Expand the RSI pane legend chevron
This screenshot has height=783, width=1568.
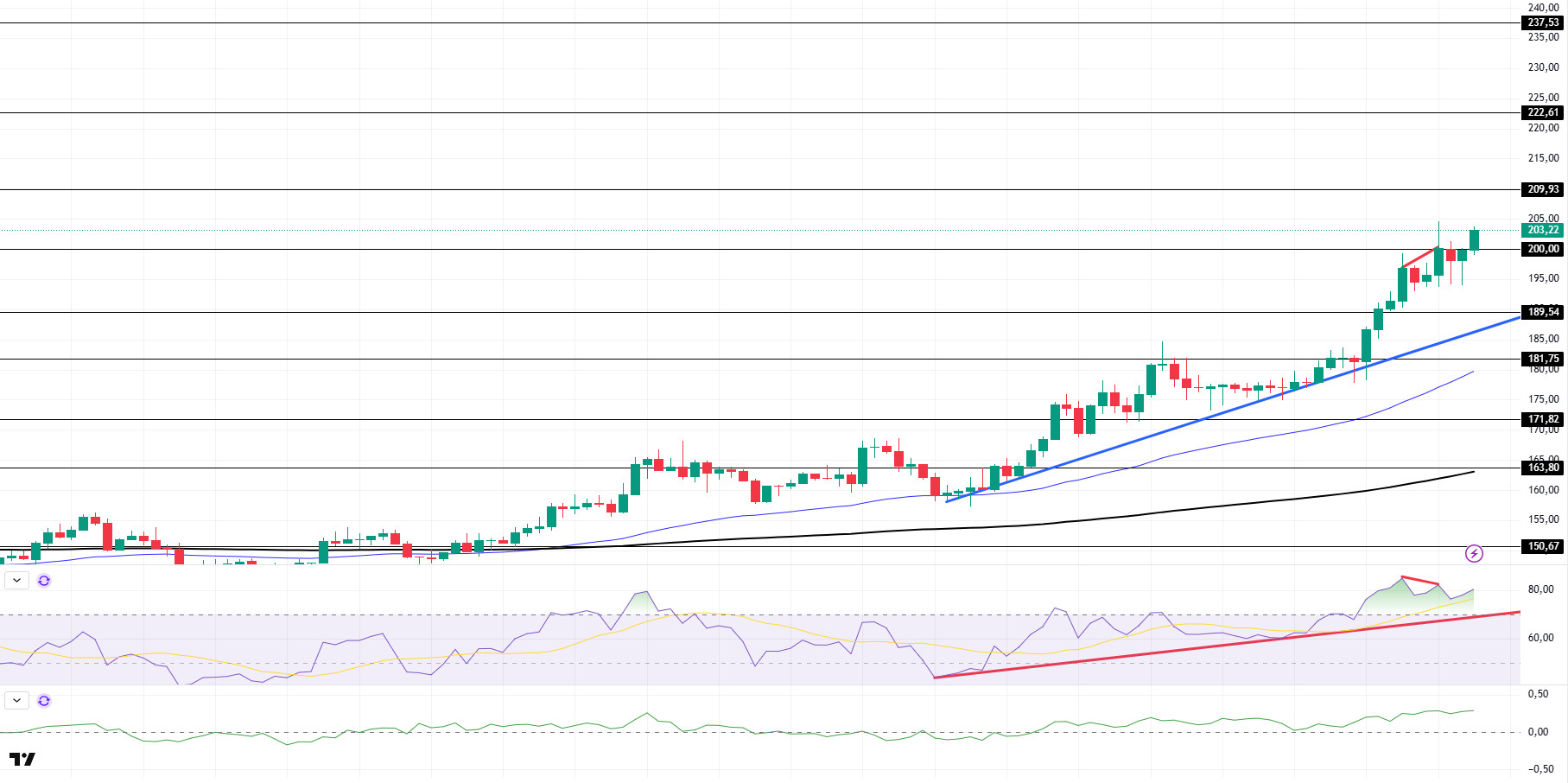coord(16,581)
